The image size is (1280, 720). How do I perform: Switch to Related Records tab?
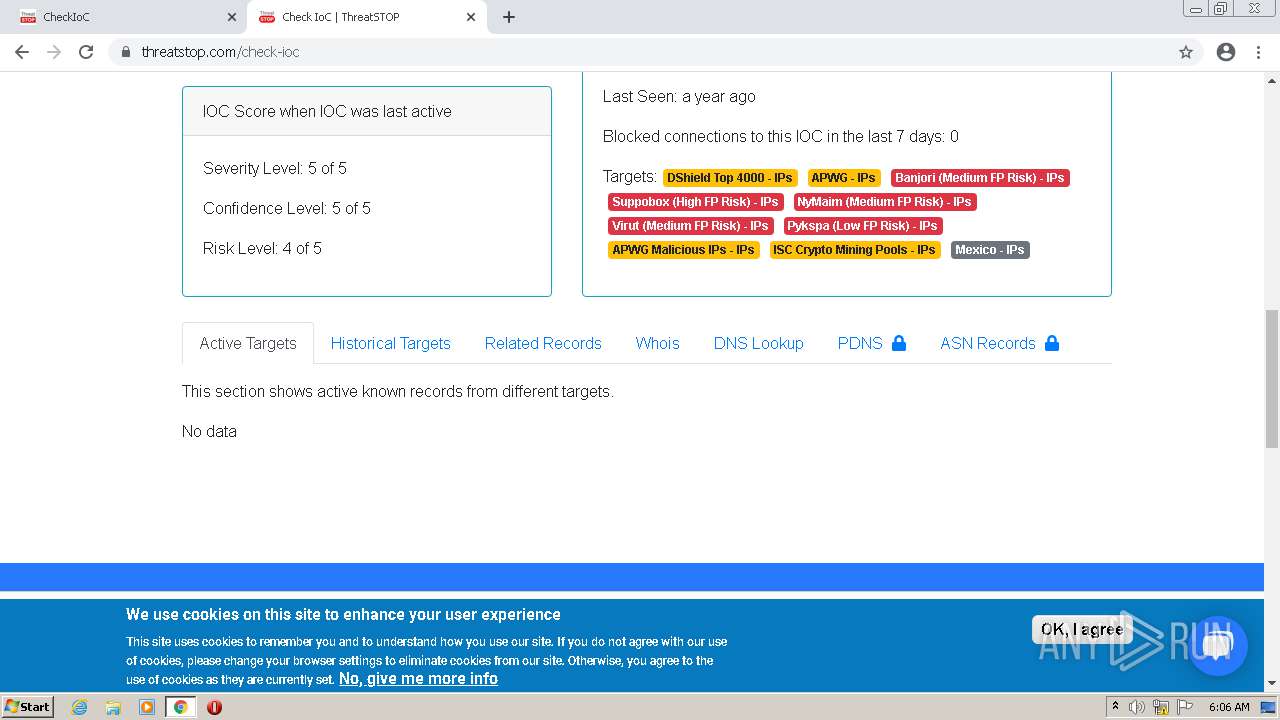543,343
